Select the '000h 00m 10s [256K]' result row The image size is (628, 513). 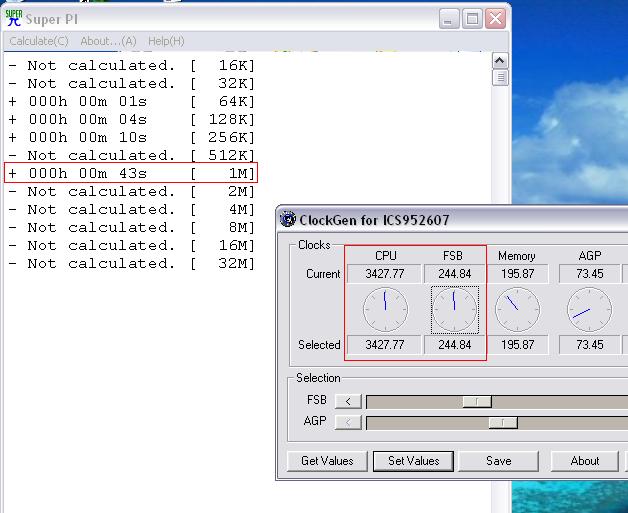[131, 137]
